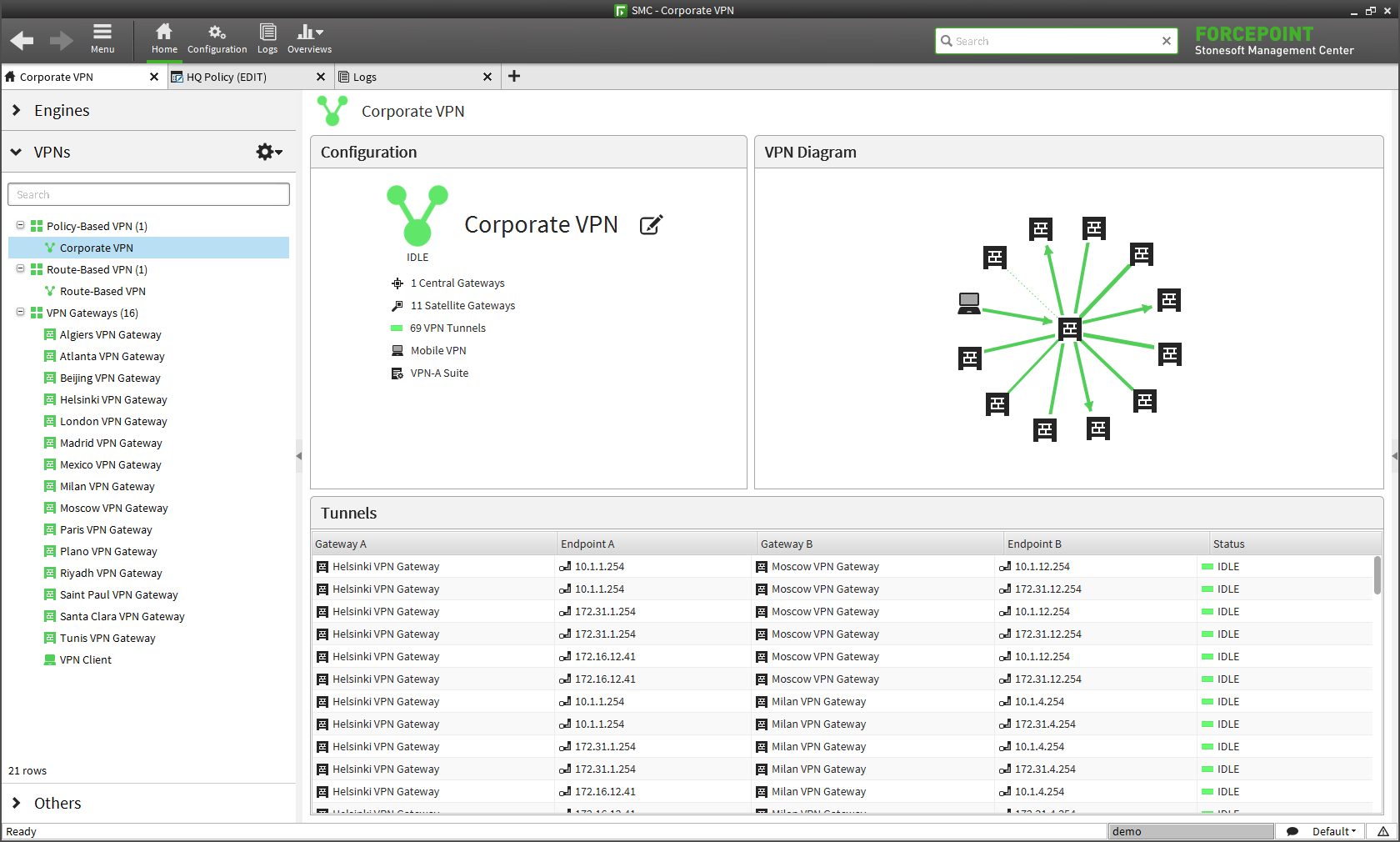Open the Overviews dropdown
The image size is (1400, 842).
coord(310,38)
